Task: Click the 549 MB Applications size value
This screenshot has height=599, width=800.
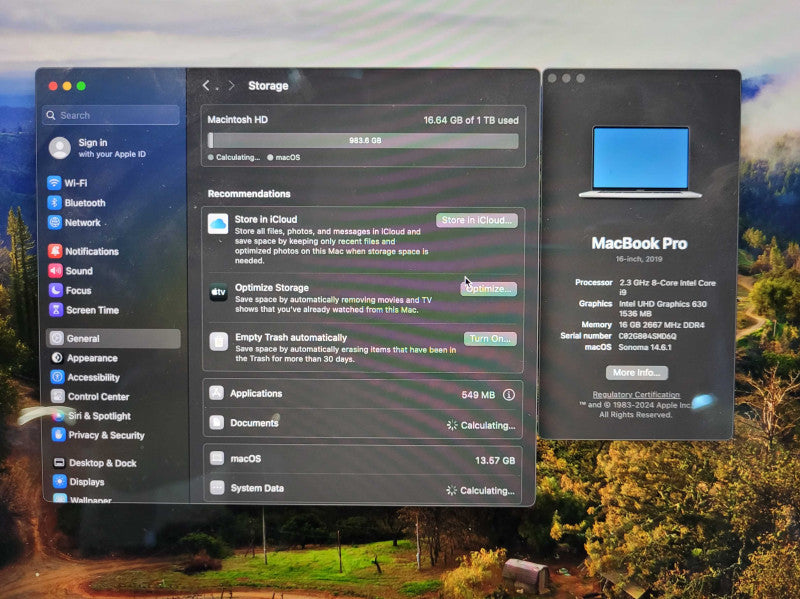Action: pyautogui.click(x=478, y=395)
